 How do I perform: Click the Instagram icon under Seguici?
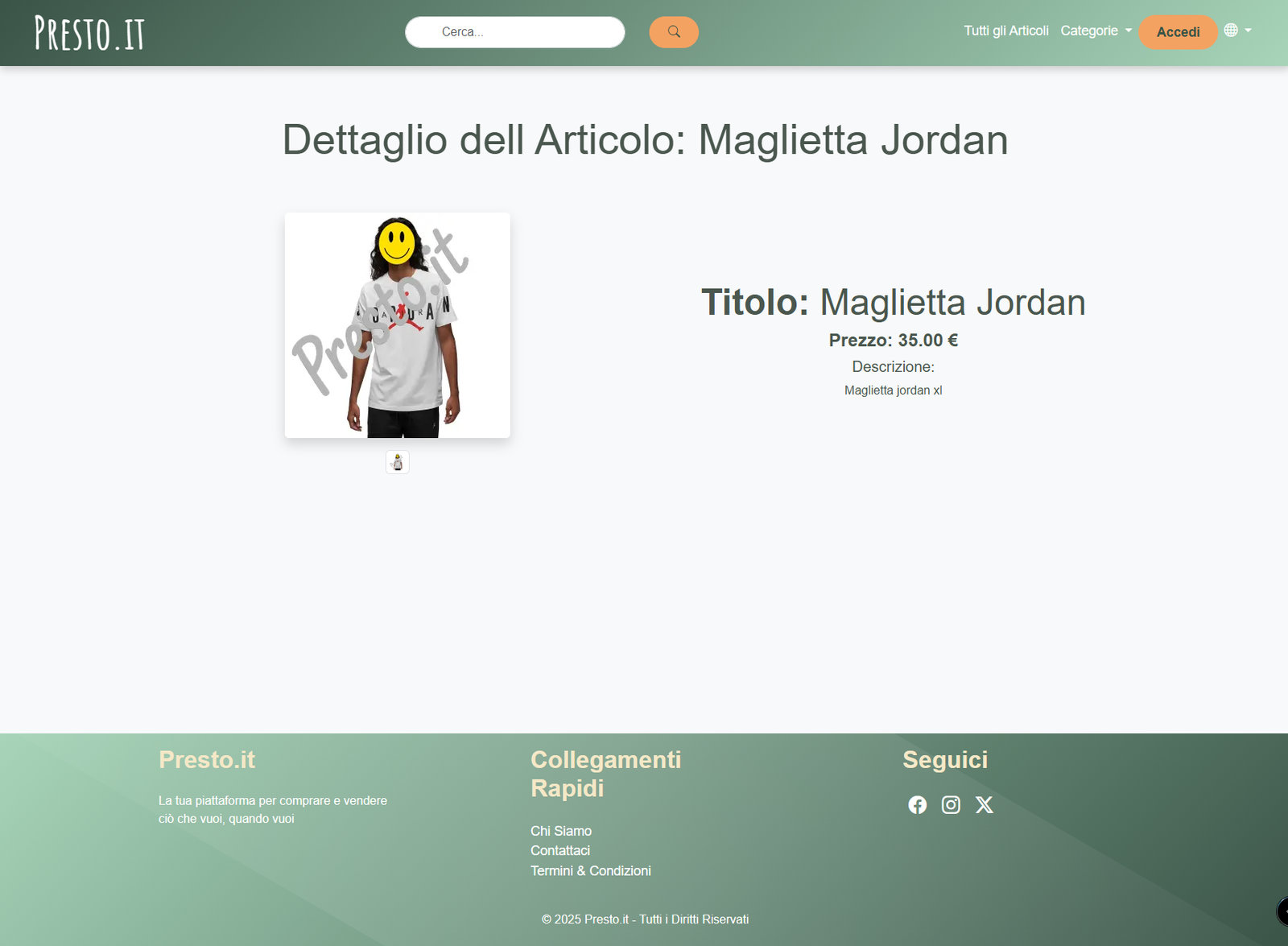(x=951, y=804)
